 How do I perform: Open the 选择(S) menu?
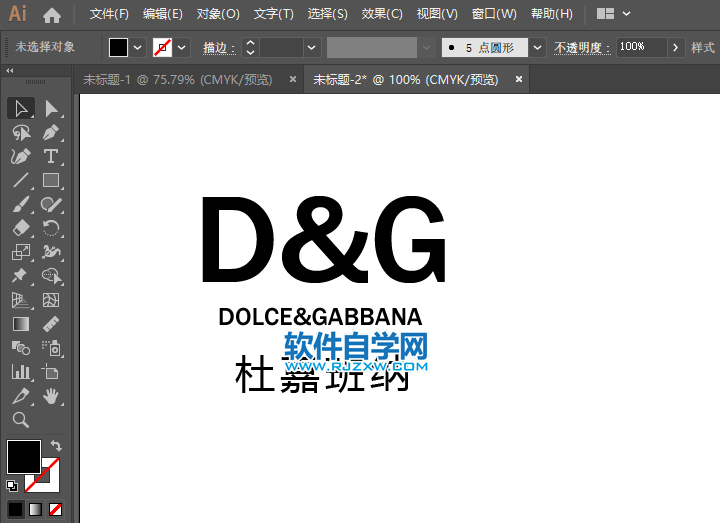[x=327, y=14]
